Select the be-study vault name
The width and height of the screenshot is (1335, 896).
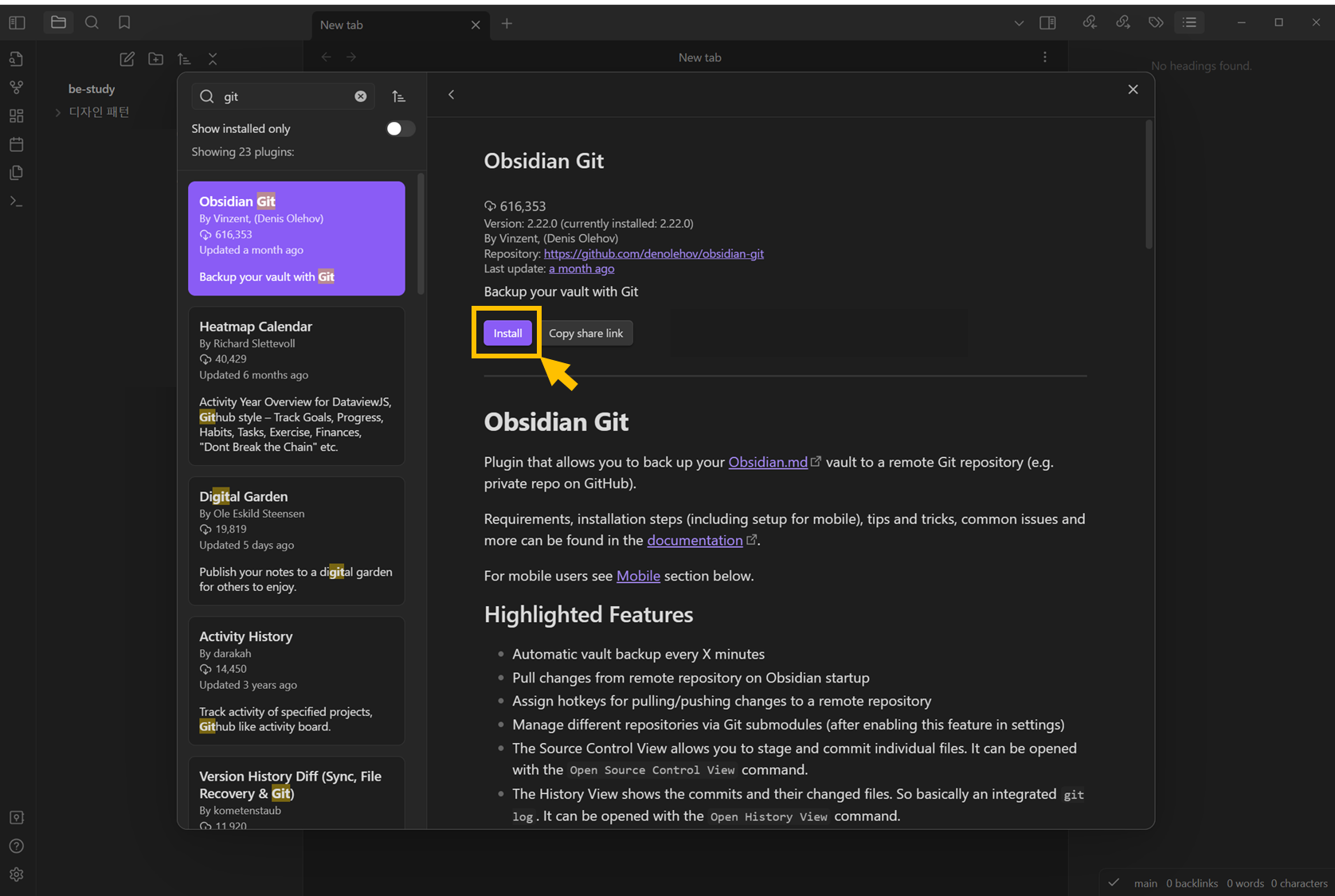pyautogui.click(x=92, y=89)
